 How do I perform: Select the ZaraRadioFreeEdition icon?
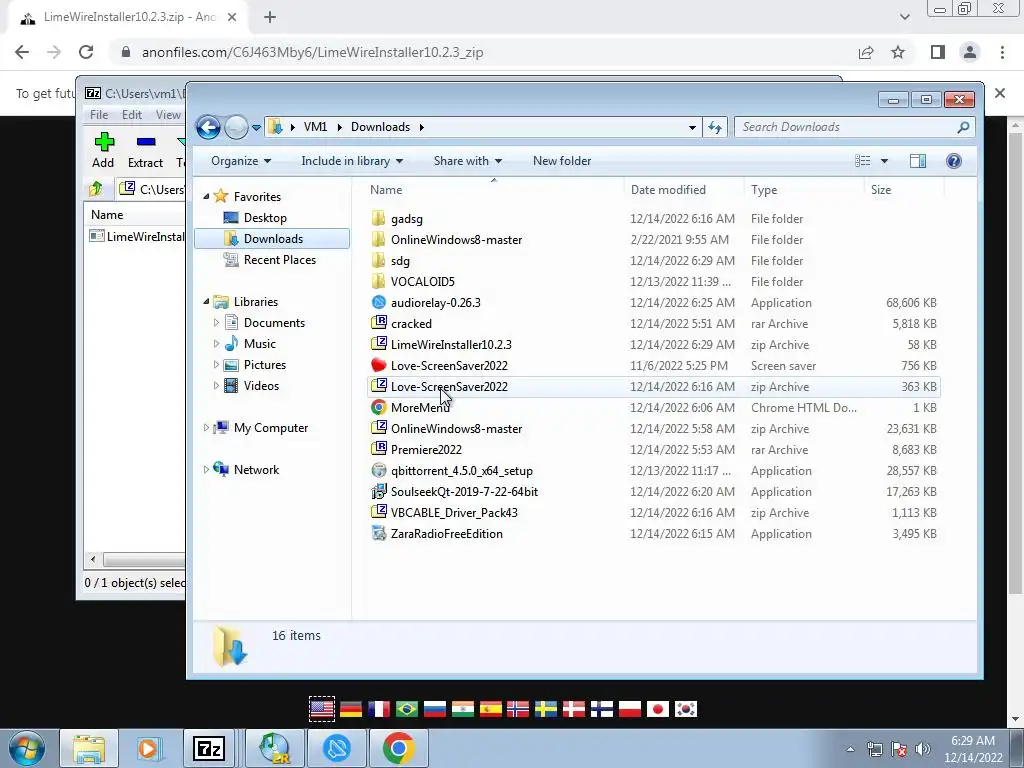point(379,534)
